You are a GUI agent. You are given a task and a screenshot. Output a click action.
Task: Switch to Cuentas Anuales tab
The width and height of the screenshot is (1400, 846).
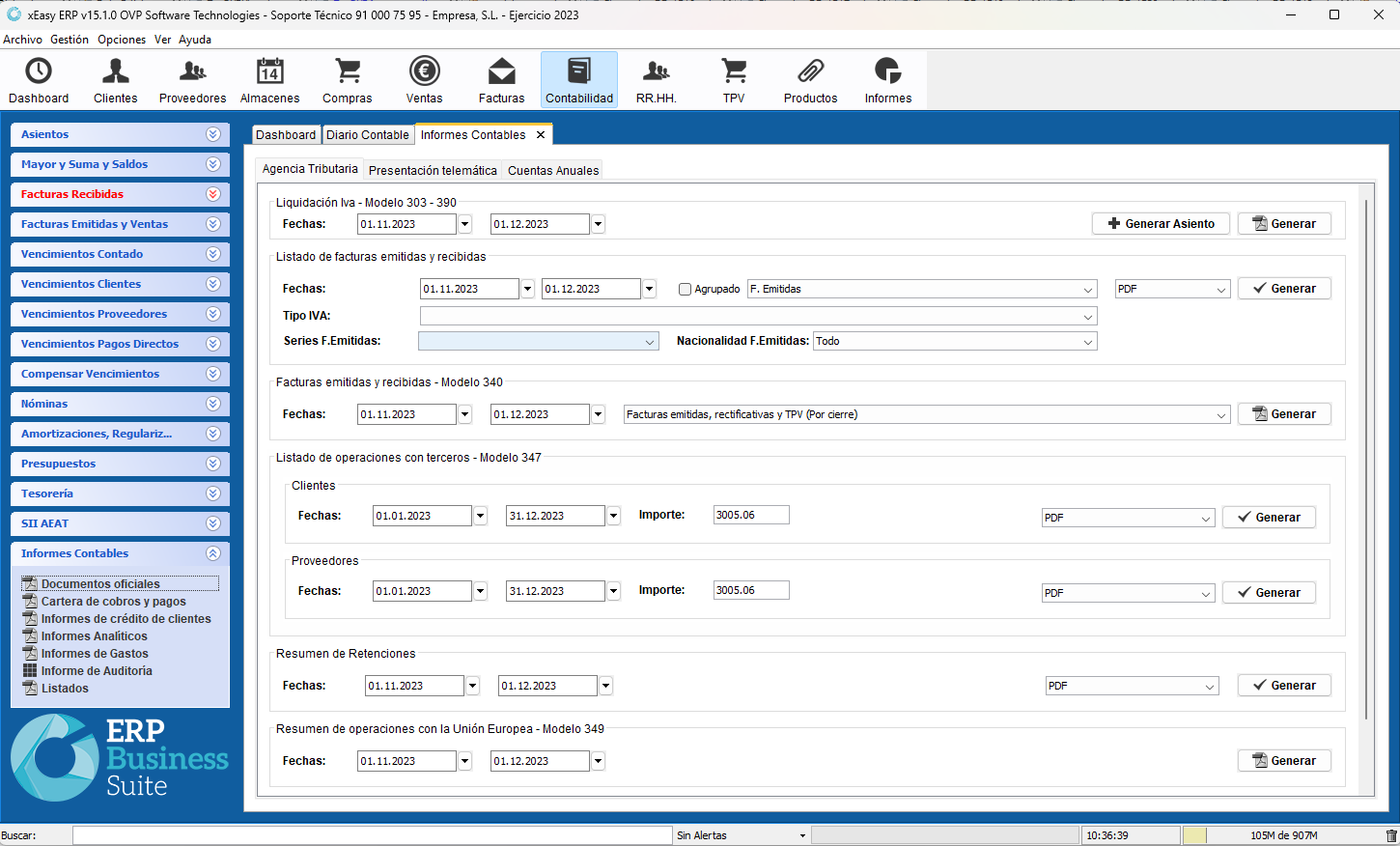[x=553, y=170]
